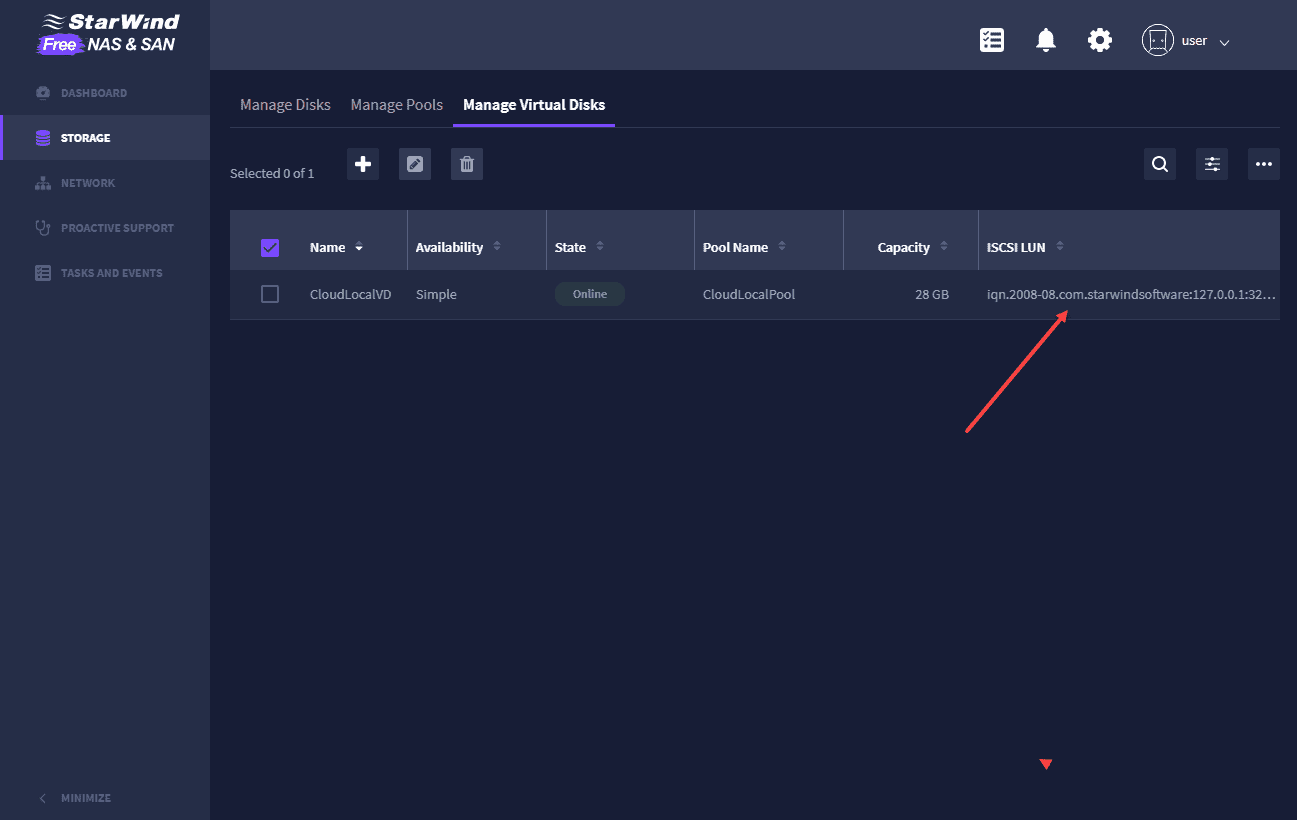Screen dimensions: 1297x820
Task: Expand the user account dropdown chevron
Action: pos(1224,42)
